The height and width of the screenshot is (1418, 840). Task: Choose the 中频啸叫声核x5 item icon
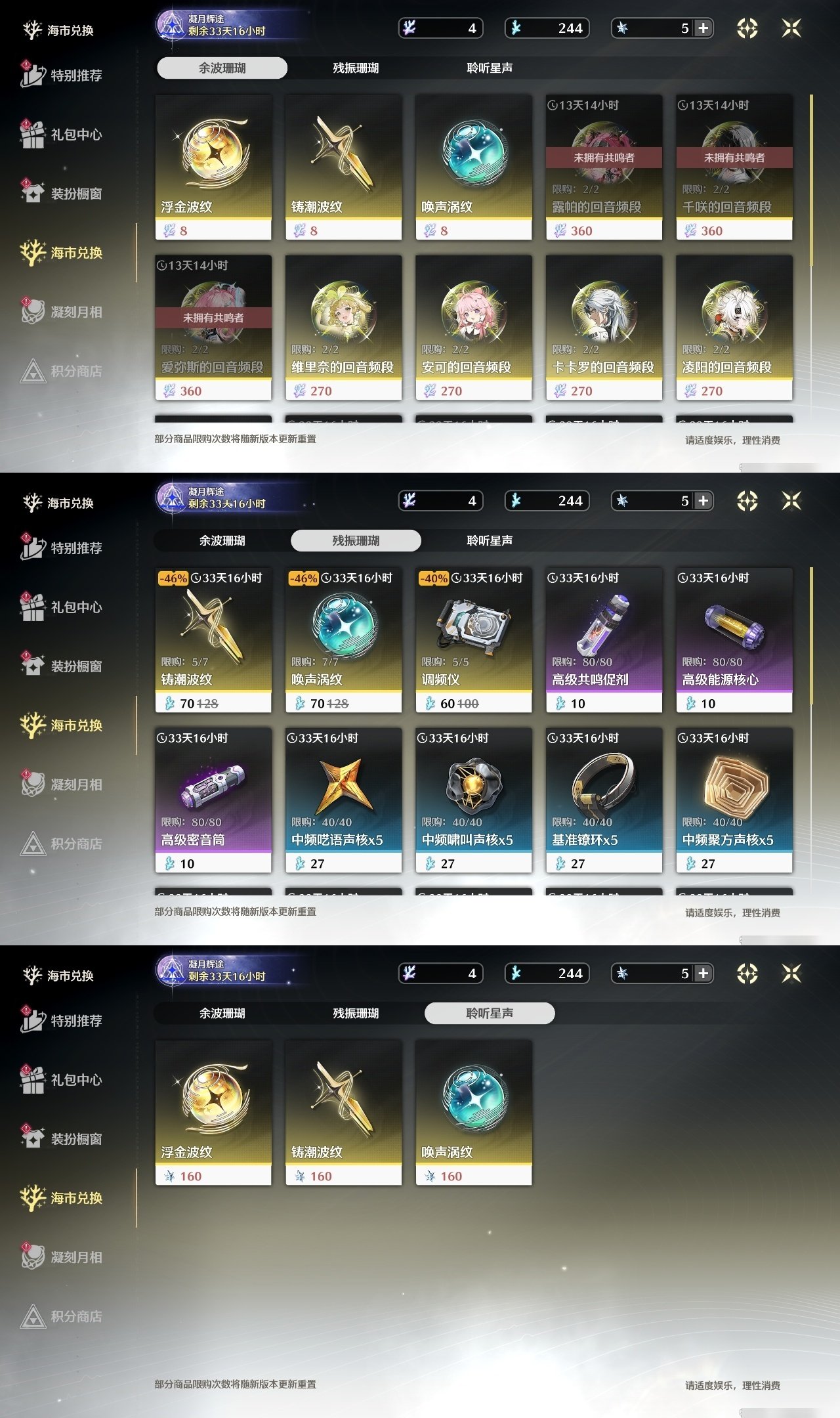coord(474,785)
